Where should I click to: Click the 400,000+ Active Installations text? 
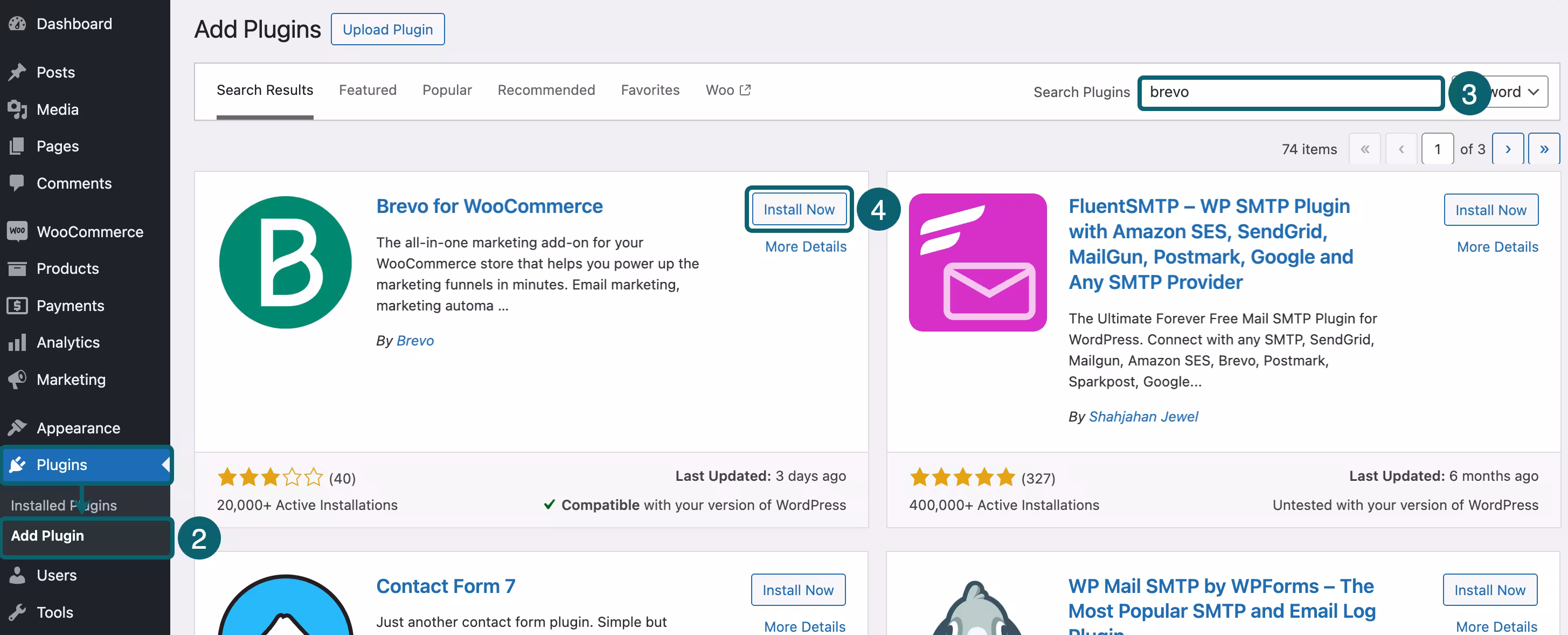tap(1004, 505)
